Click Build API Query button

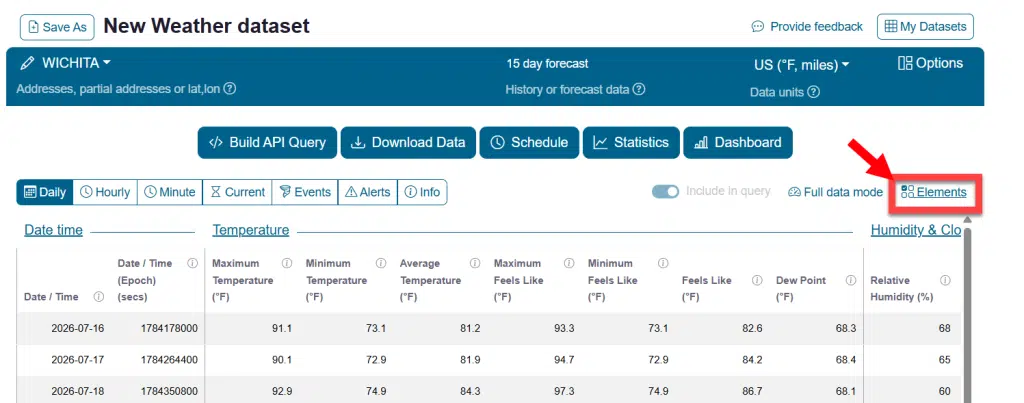(267, 142)
